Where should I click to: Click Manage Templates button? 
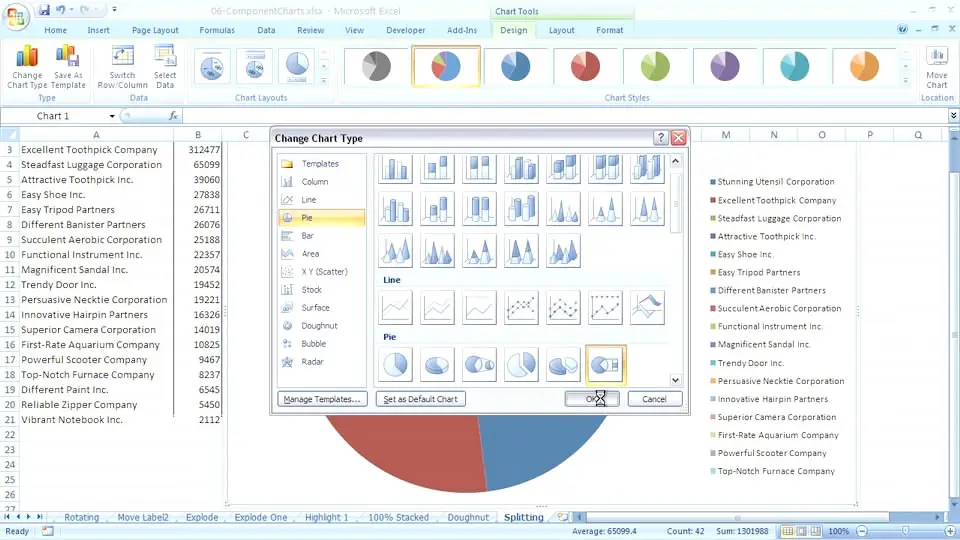pyautogui.click(x=322, y=399)
